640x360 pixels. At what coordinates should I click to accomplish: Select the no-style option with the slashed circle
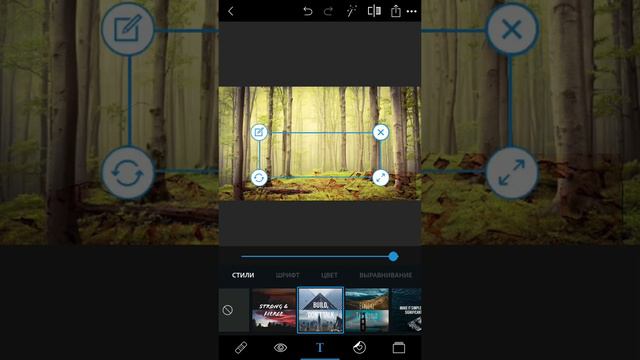[x=234, y=310]
